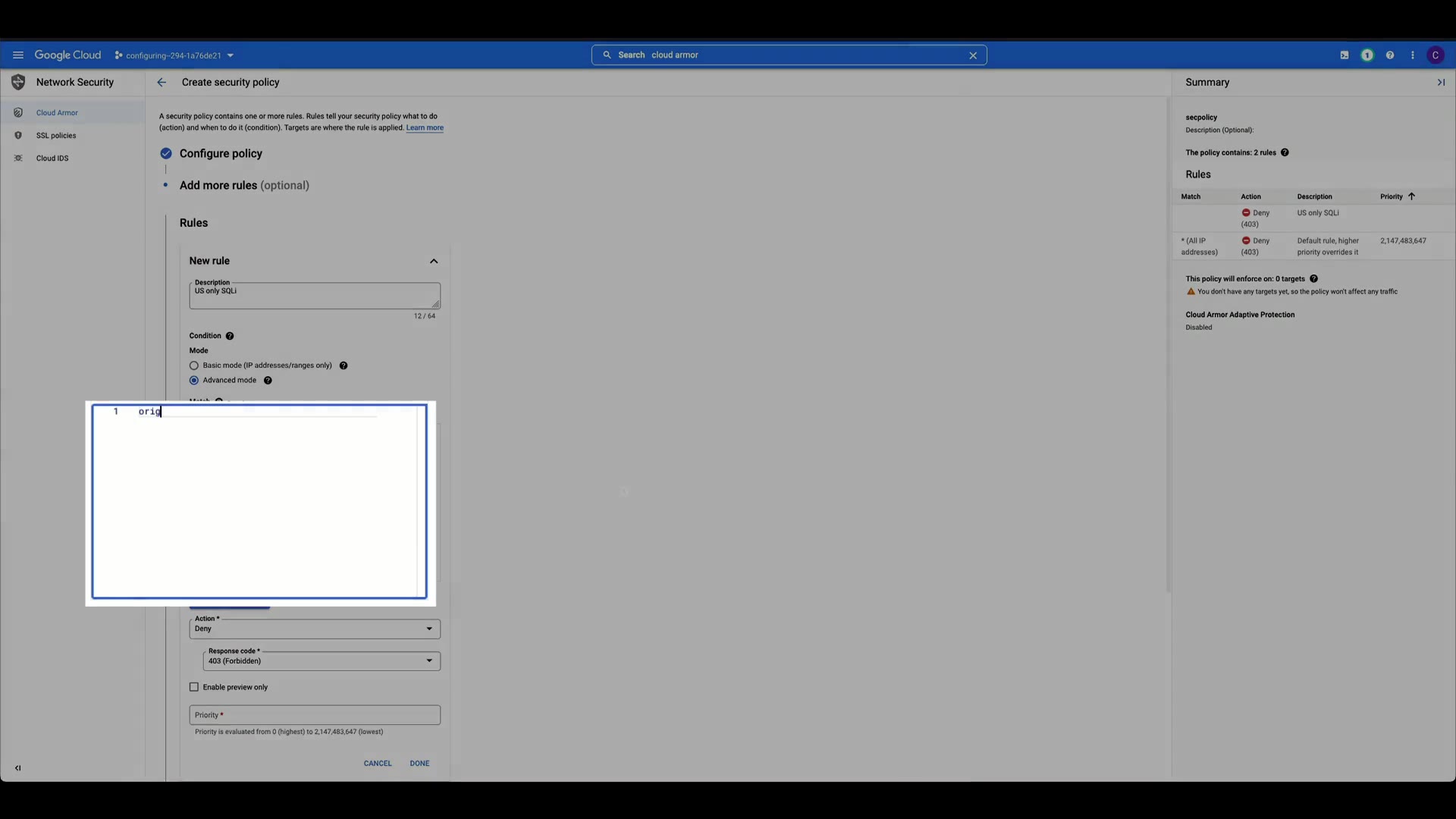Open the help icon in the top bar
The width and height of the screenshot is (1456, 819).
pos(1390,55)
